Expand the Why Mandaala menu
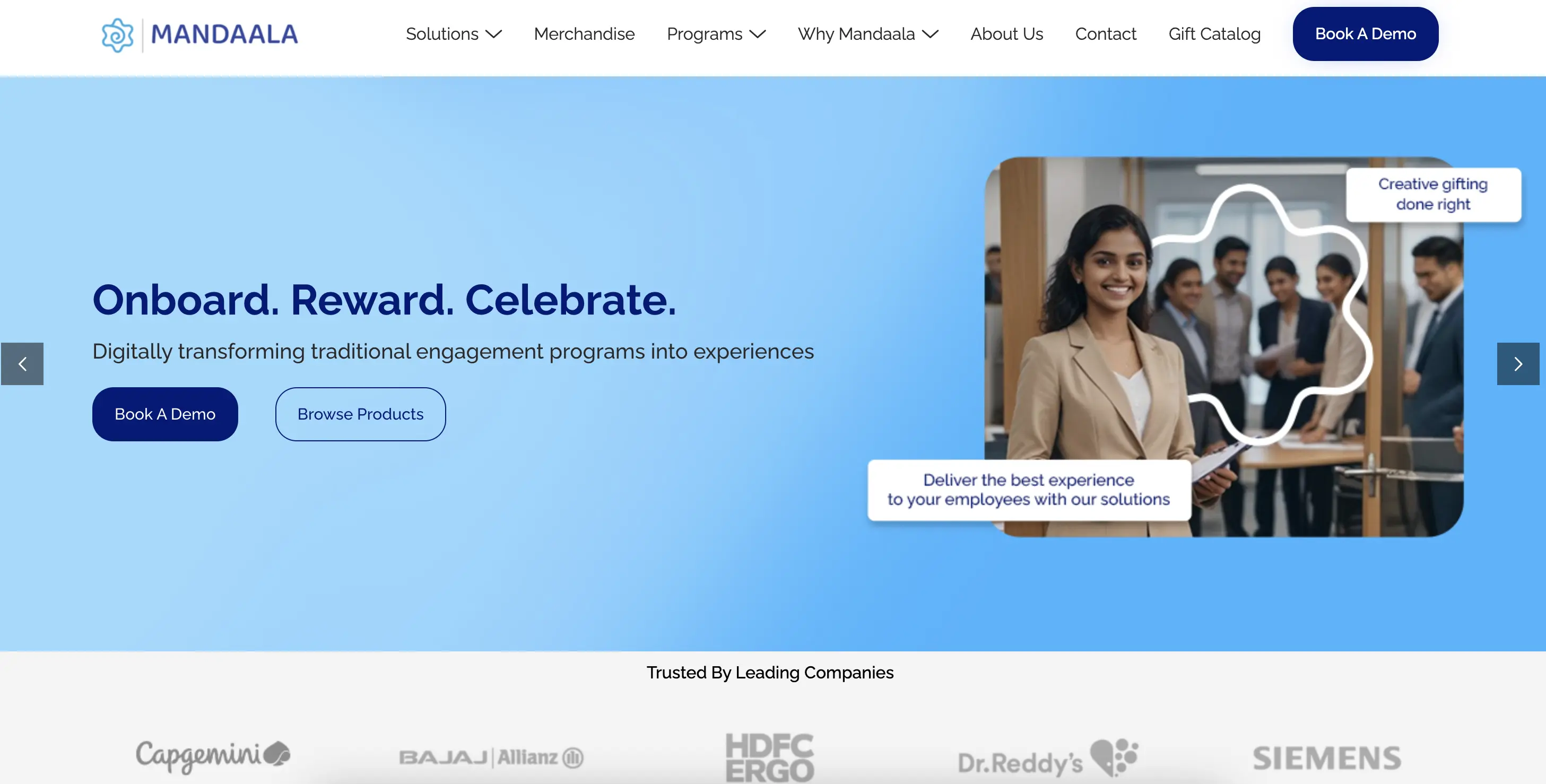The width and height of the screenshot is (1546, 784). click(x=868, y=34)
